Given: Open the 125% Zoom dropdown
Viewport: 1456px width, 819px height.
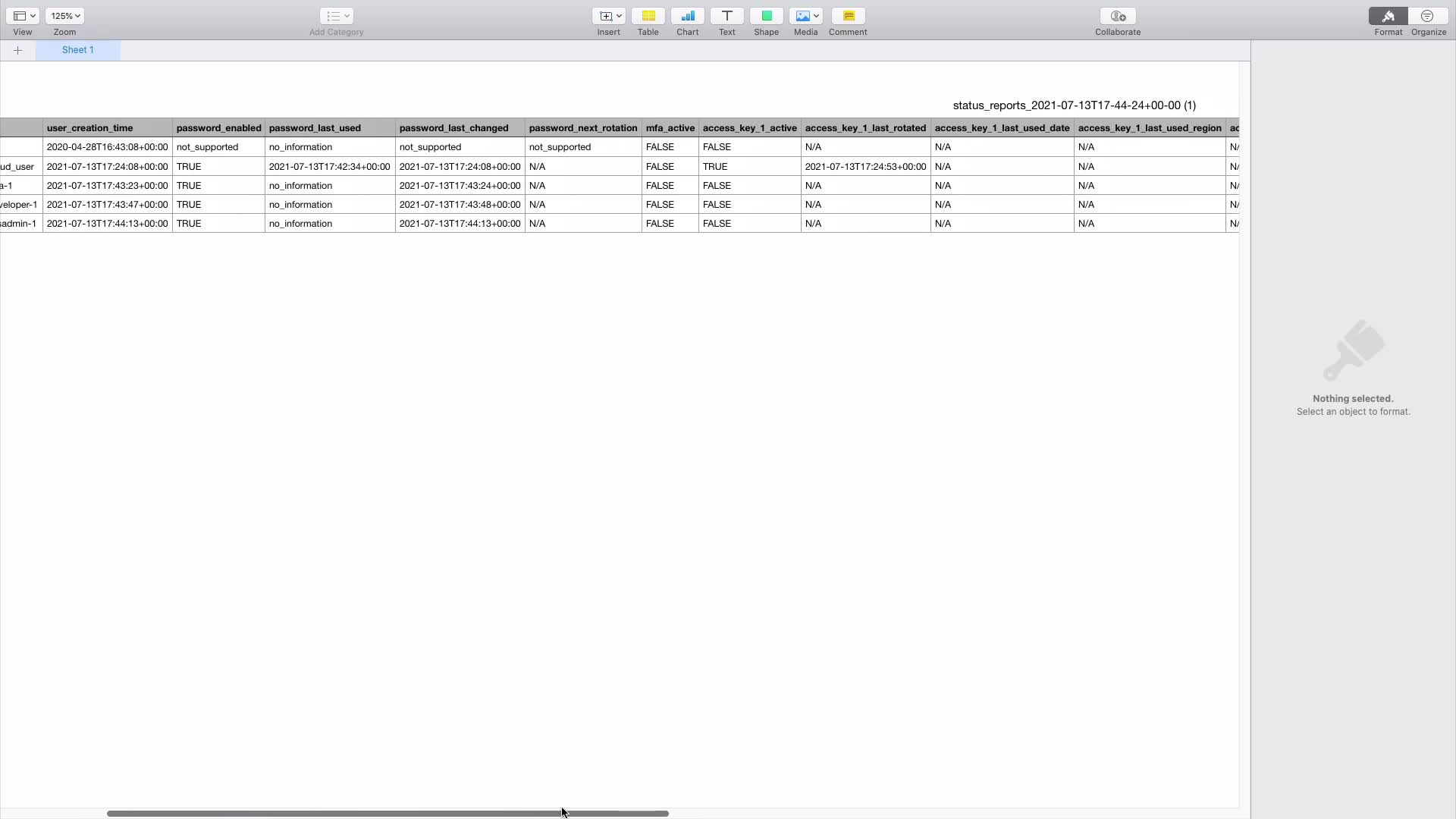Looking at the screenshot, I should 64,16.
